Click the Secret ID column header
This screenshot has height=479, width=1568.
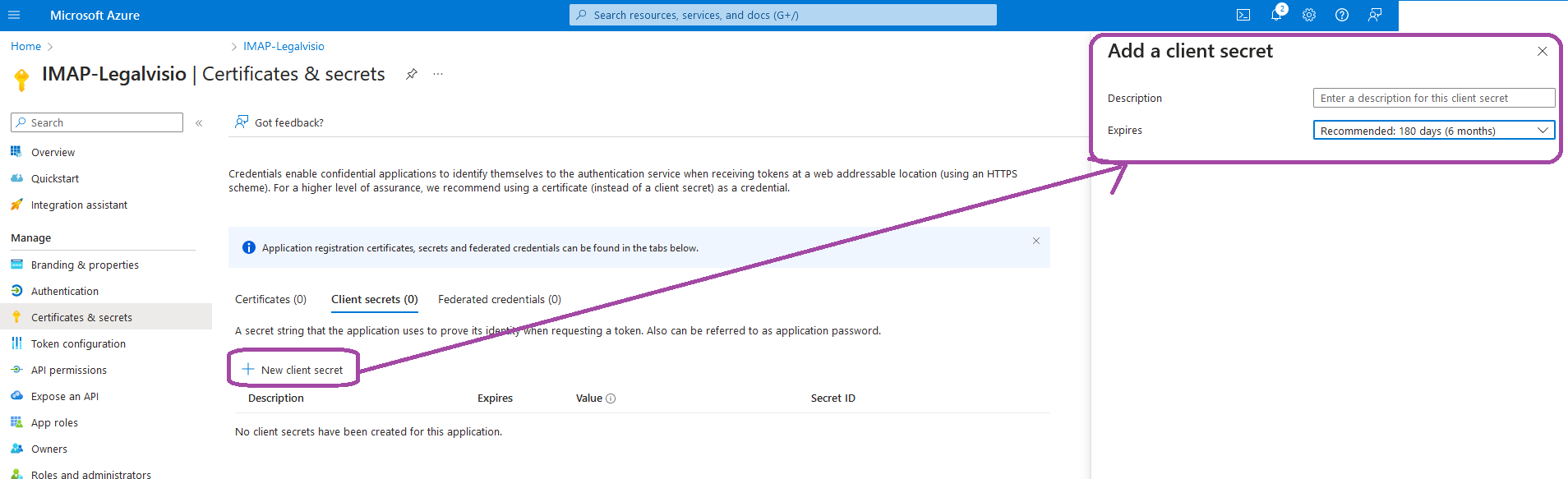click(832, 398)
